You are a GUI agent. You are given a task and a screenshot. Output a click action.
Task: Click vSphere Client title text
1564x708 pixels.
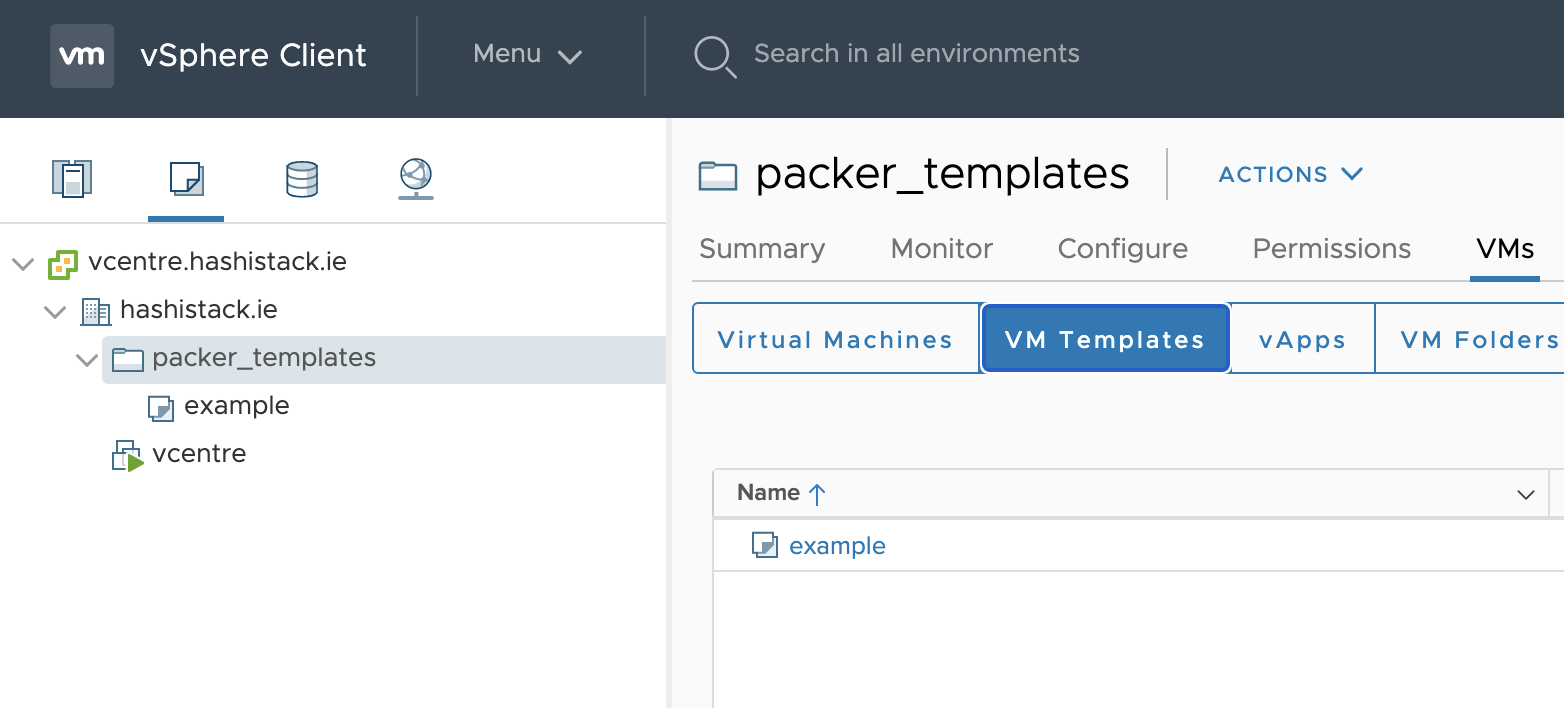pos(254,55)
